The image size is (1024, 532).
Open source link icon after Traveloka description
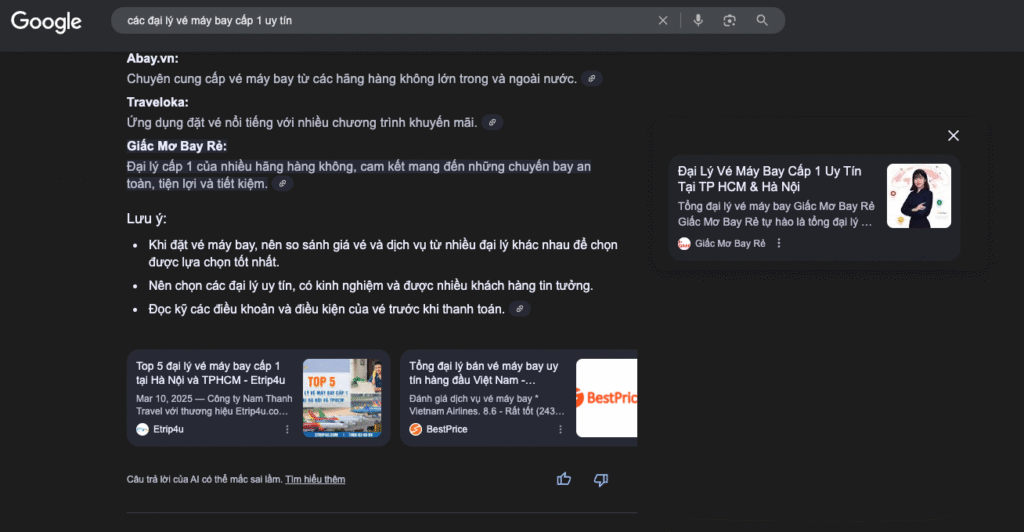coord(492,123)
